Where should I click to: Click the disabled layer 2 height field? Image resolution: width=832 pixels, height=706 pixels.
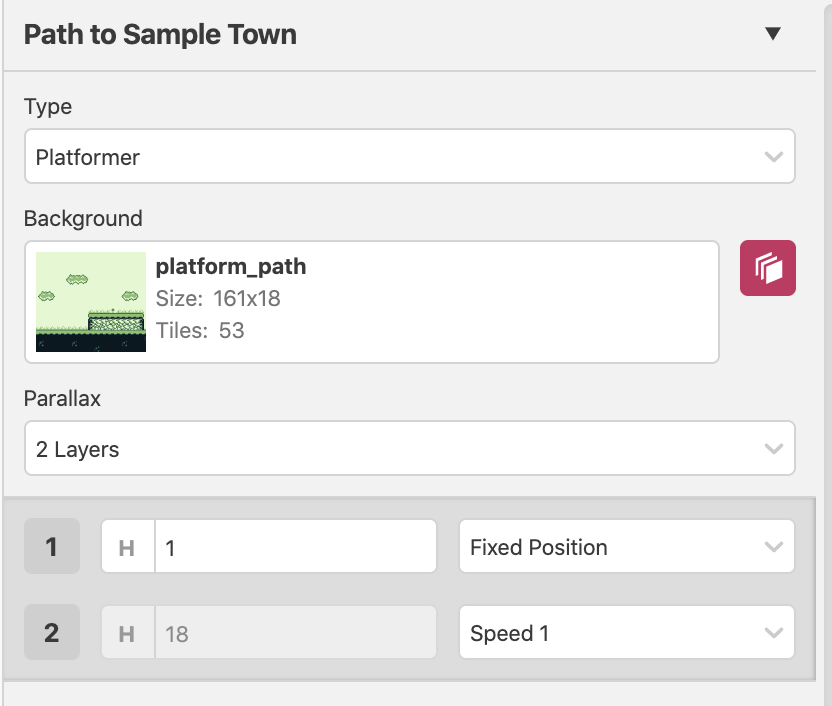[296, 632]
